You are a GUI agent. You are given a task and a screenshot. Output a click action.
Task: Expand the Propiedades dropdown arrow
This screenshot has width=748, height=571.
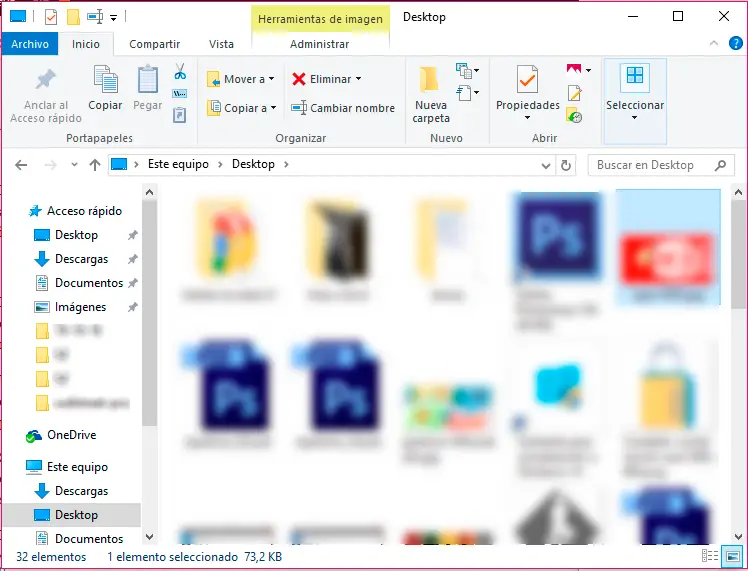527,117
